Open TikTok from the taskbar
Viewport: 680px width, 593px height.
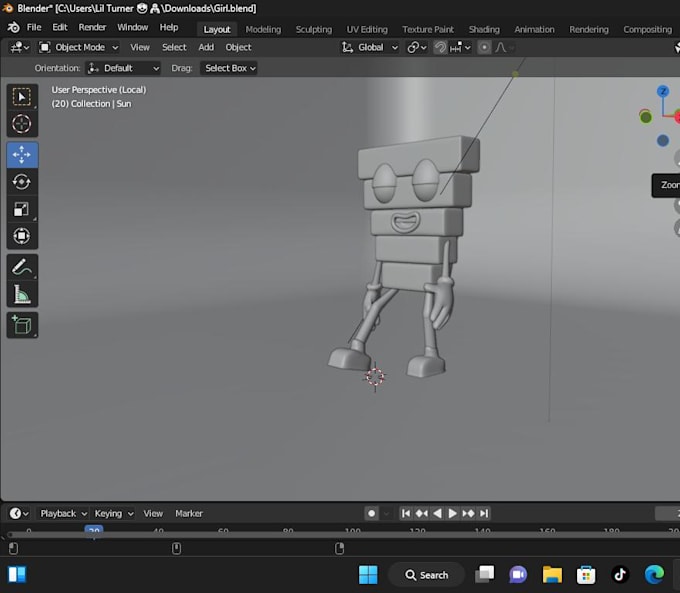tap(620, 575)
